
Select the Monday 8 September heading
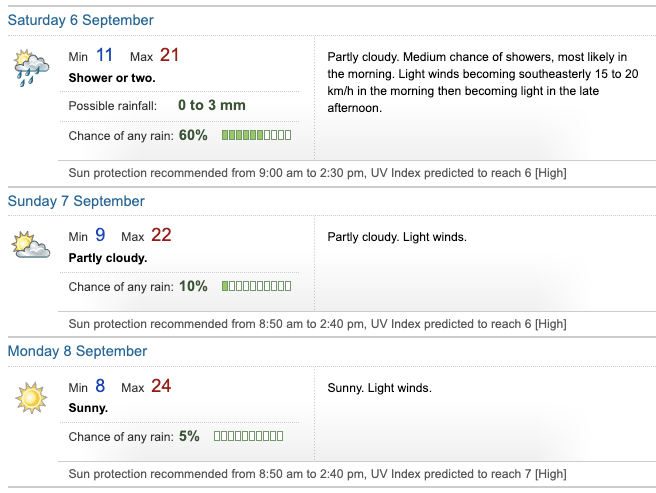coord(77,351)
